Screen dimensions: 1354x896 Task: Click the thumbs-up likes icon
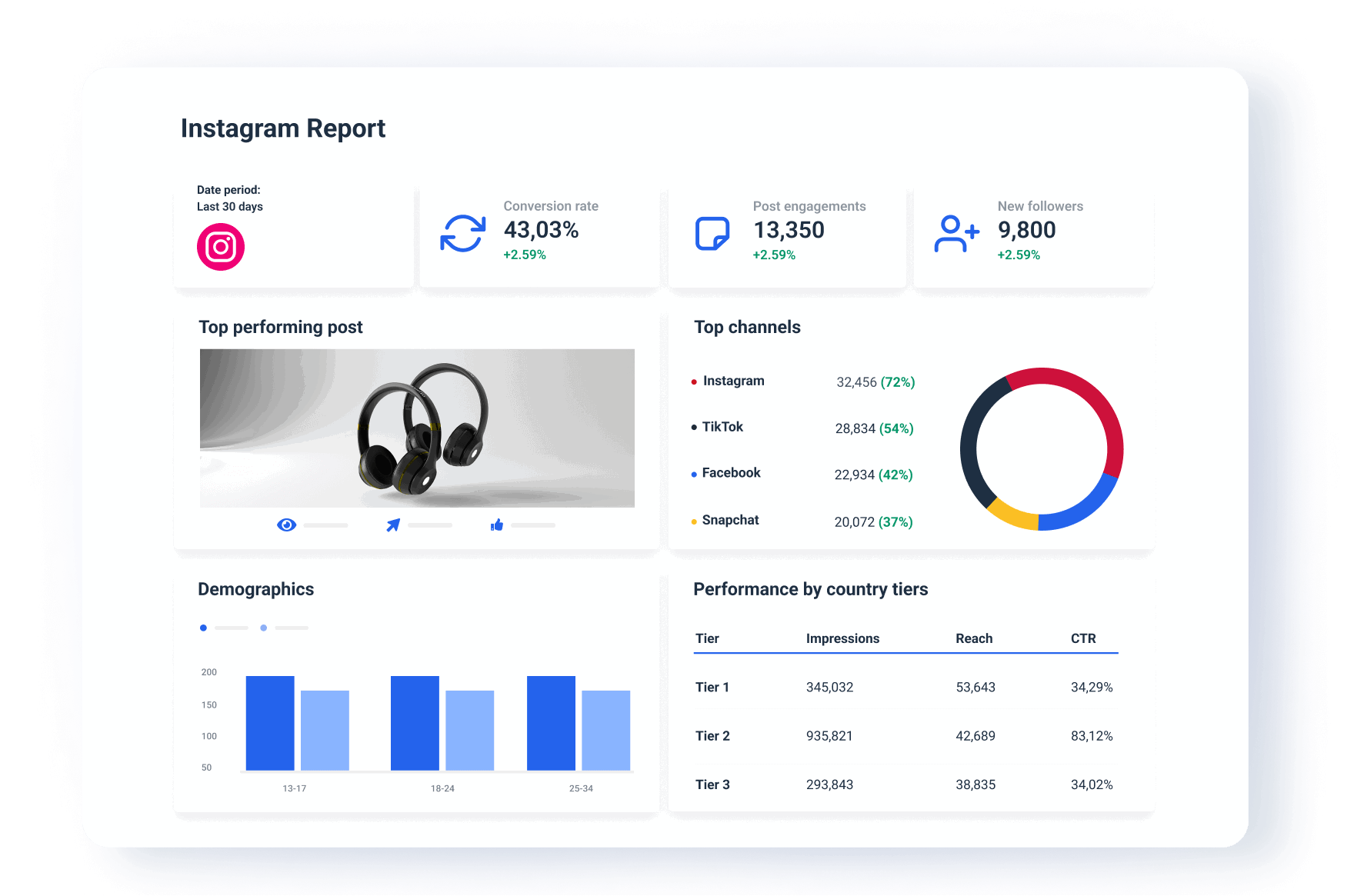point(498,525)
